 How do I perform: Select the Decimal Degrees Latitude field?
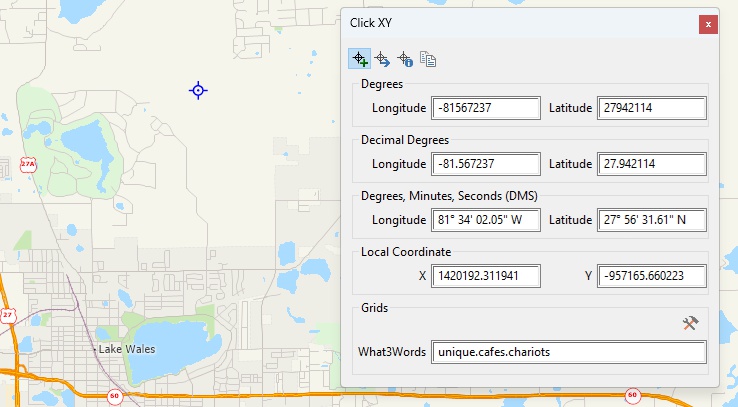click(x=651, y=164)
